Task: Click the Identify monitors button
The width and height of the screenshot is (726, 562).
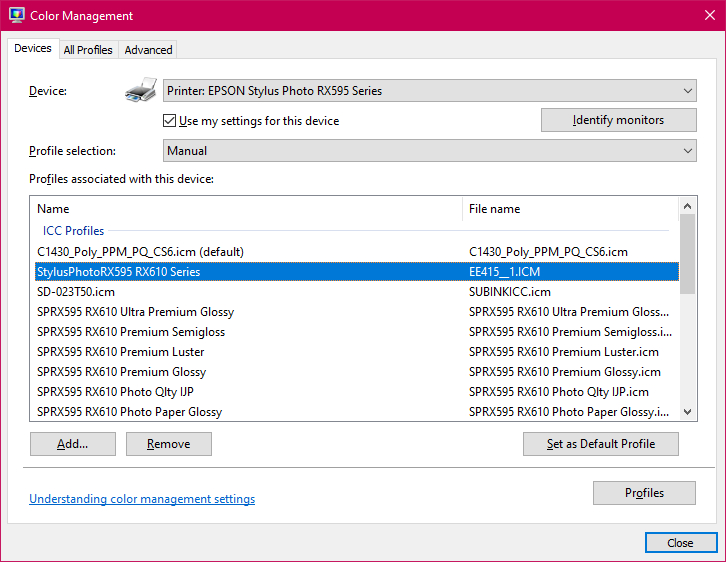Action: pos(619,120)
